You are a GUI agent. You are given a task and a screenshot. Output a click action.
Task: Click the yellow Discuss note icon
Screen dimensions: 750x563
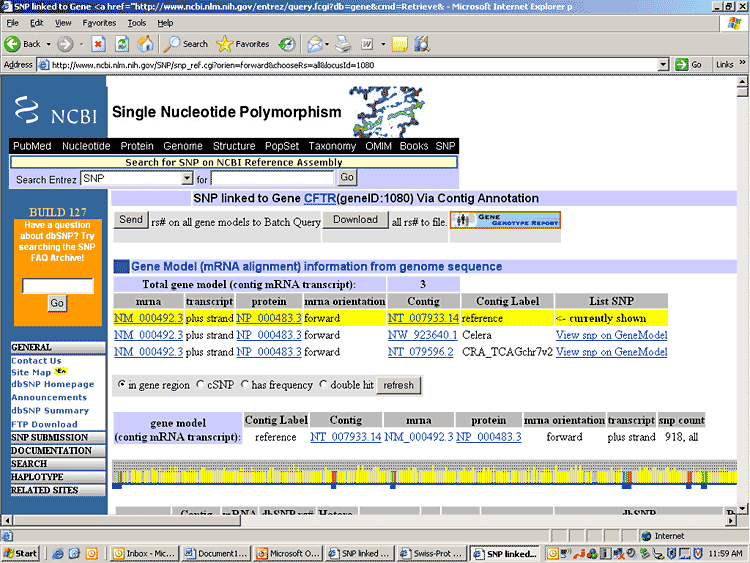pyautogui.click(x=400, y=44)
